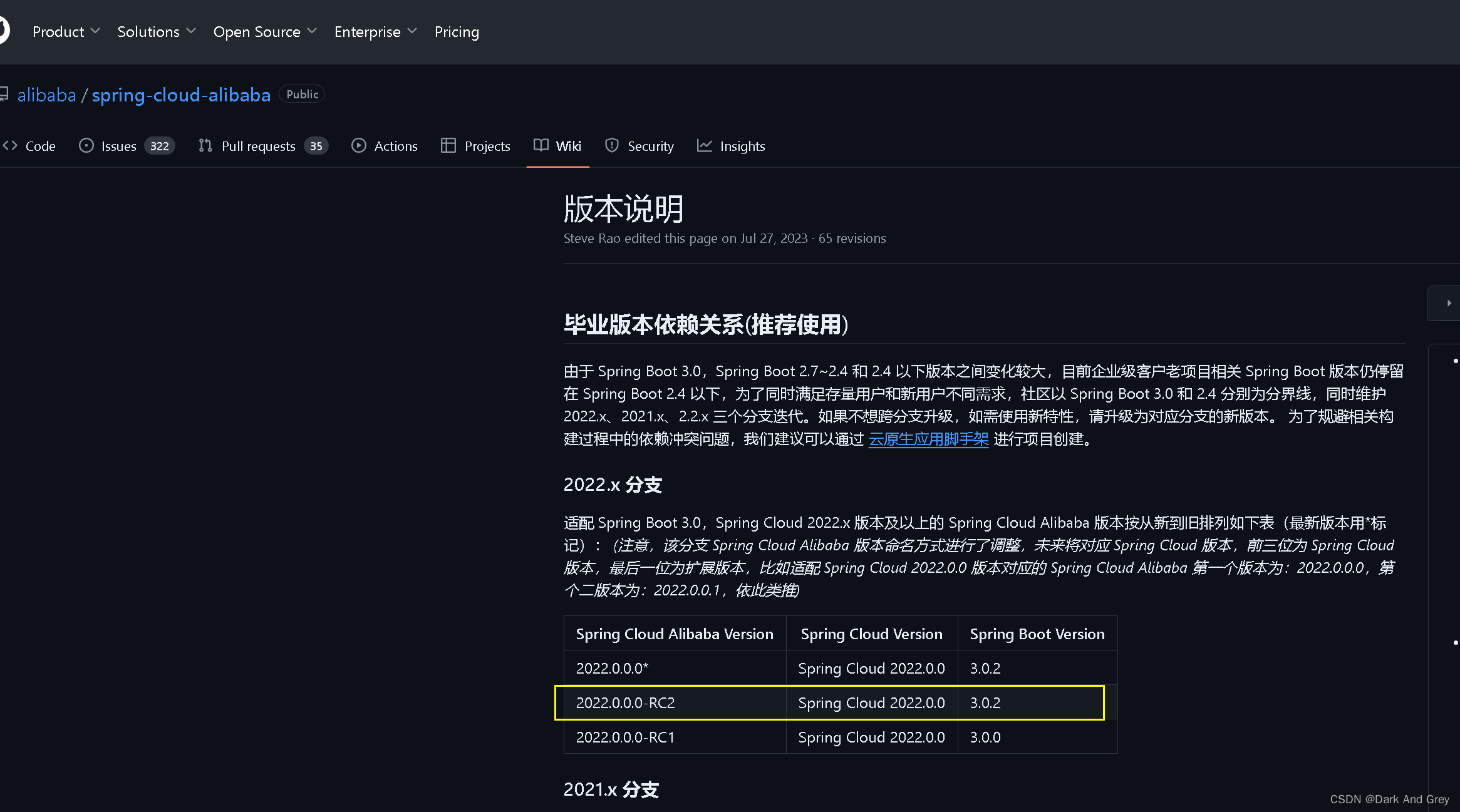Click the Public repository badge
The width and height of the screenshot is (1460, 812).
(x=302, y=94)
